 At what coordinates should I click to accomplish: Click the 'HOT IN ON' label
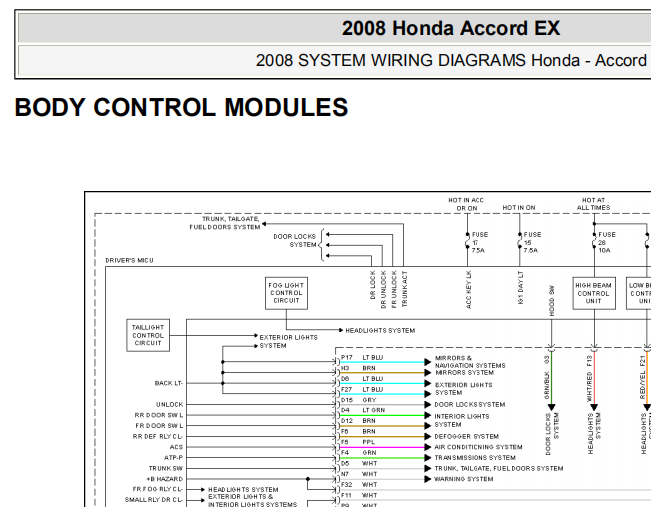tap(519, 207)
